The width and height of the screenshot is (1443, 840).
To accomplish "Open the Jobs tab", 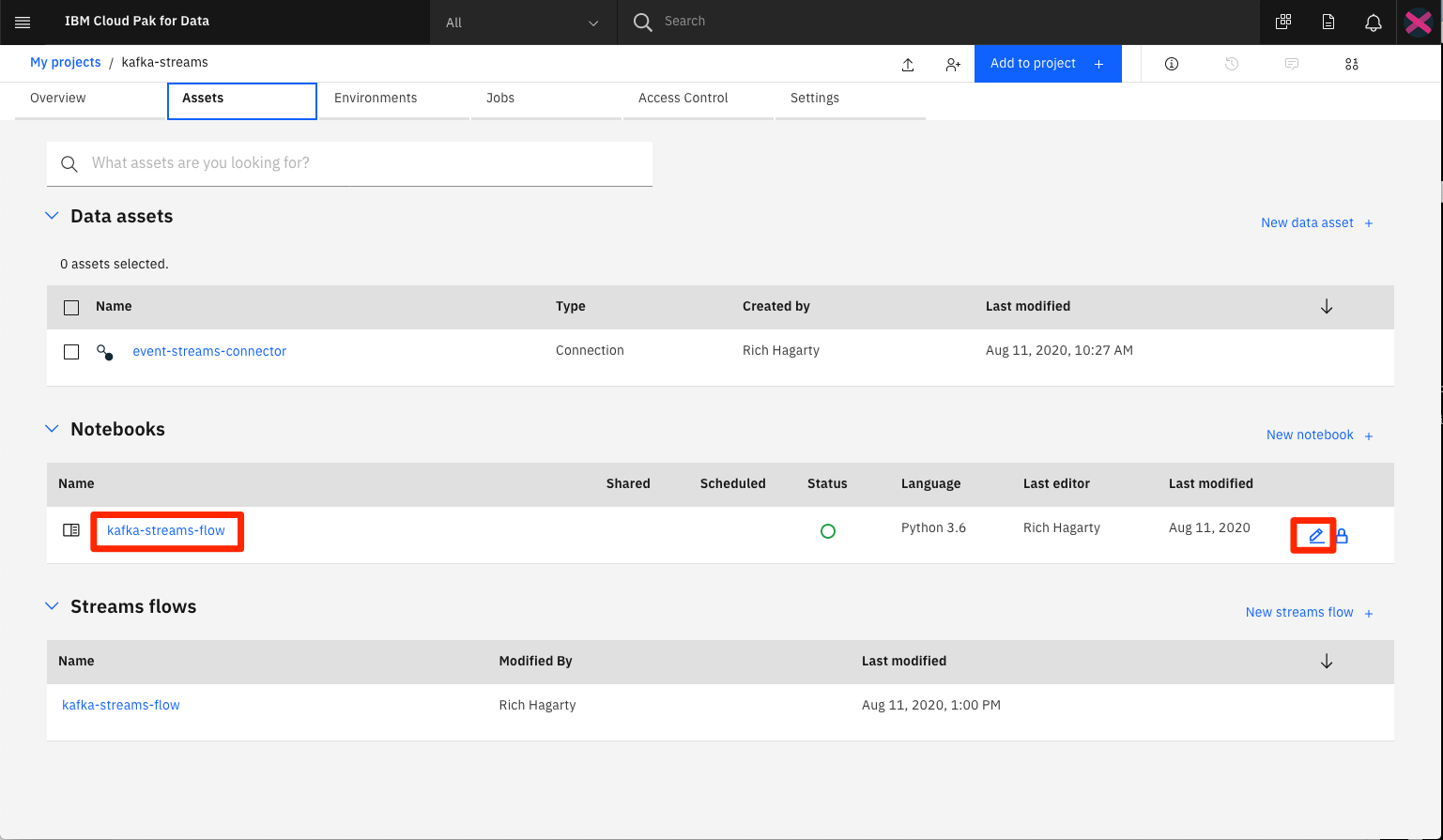I will pos(546,99).
